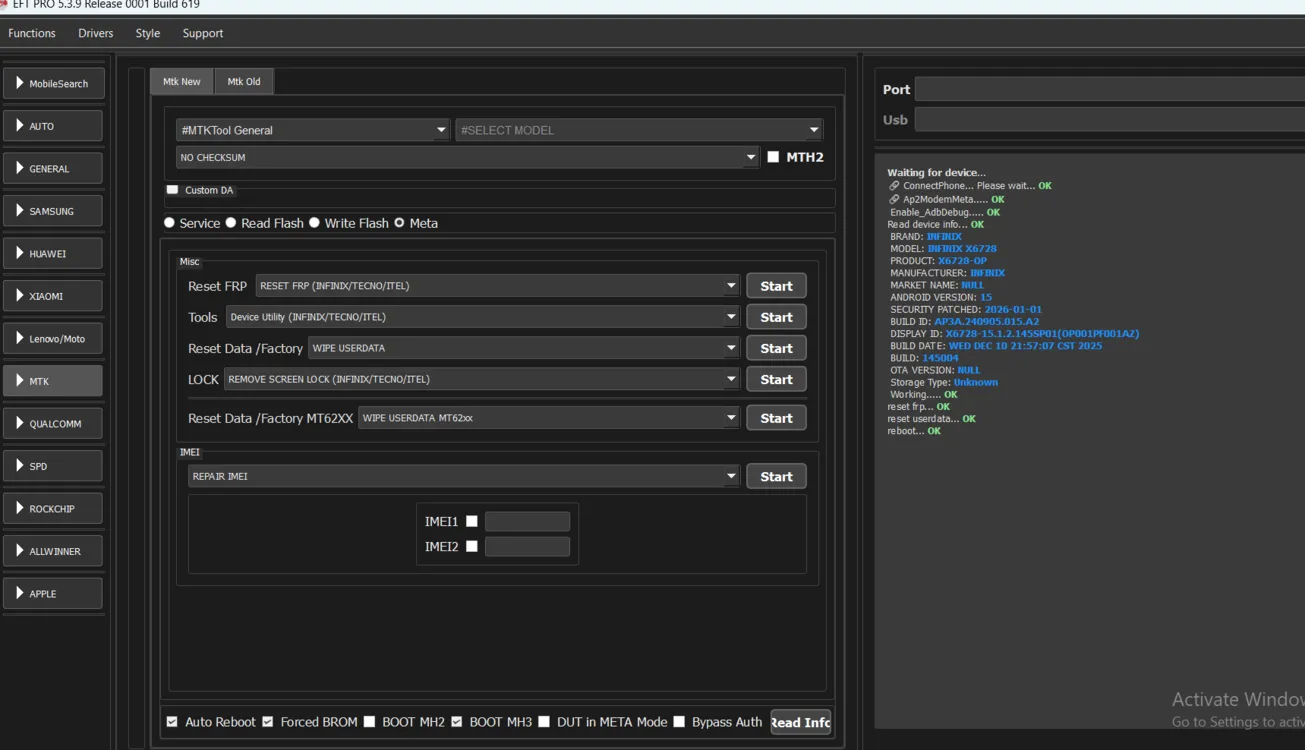Select the APPLE sidebar category
Viewport: 1305px width, 750px height.
click(53, 594)
